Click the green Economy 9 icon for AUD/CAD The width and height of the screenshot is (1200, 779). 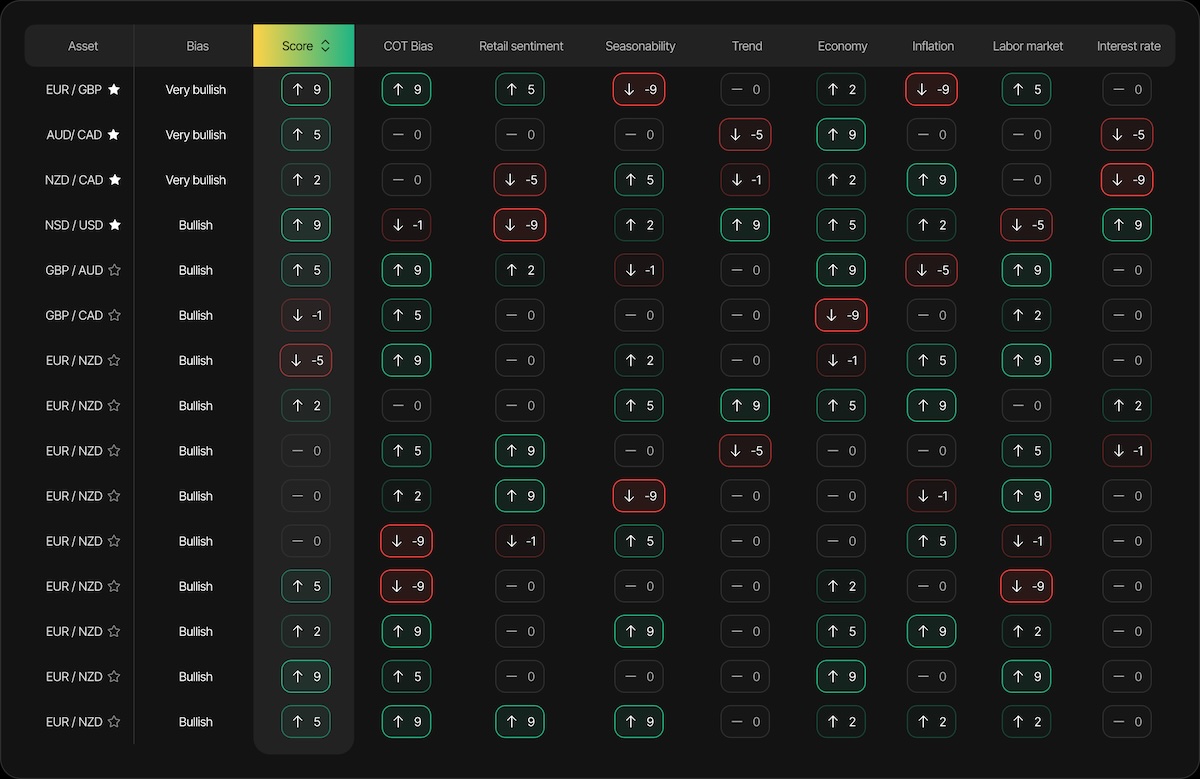click(840, 134)
